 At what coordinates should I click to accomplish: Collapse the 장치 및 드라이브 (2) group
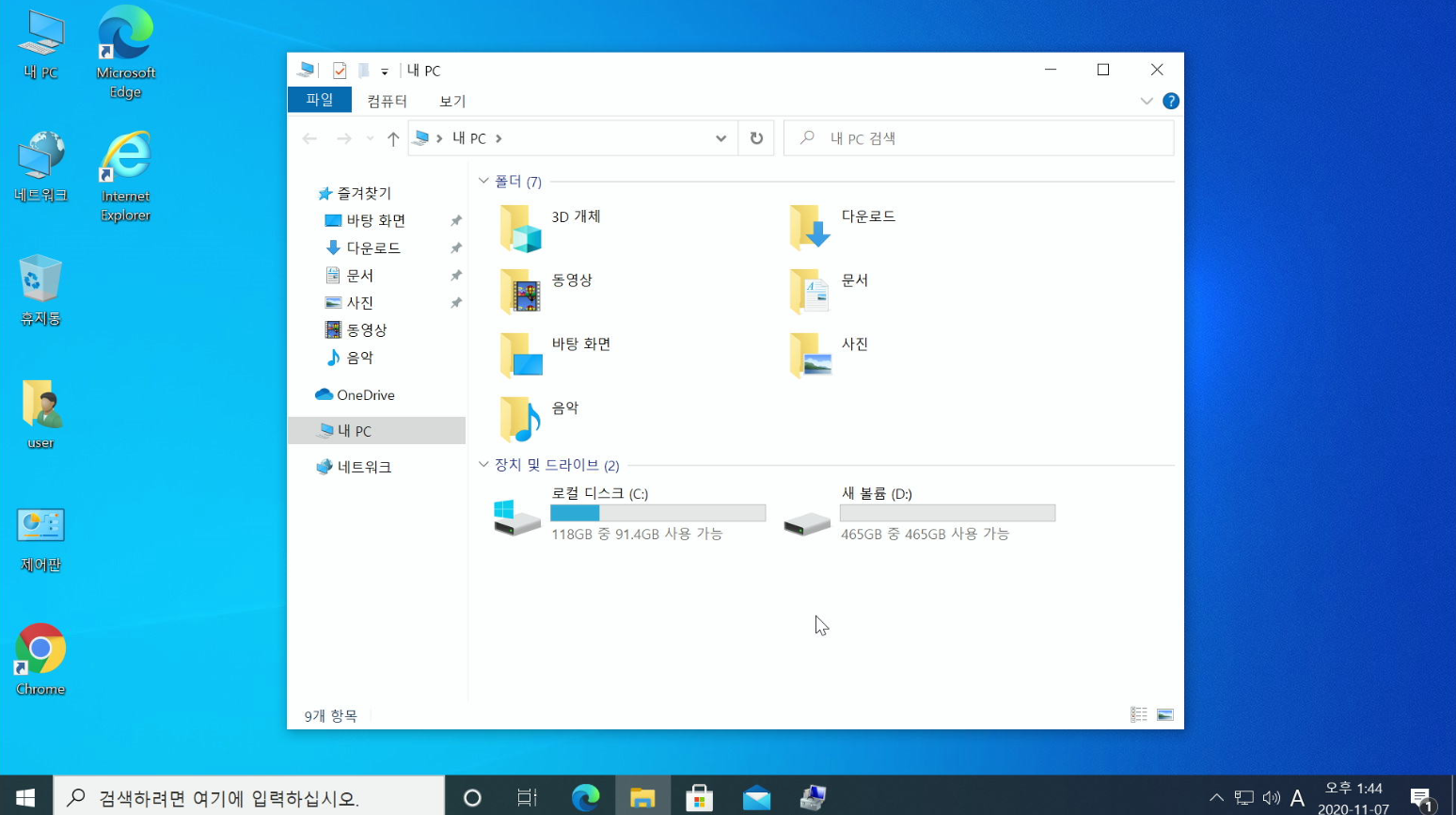483,464
